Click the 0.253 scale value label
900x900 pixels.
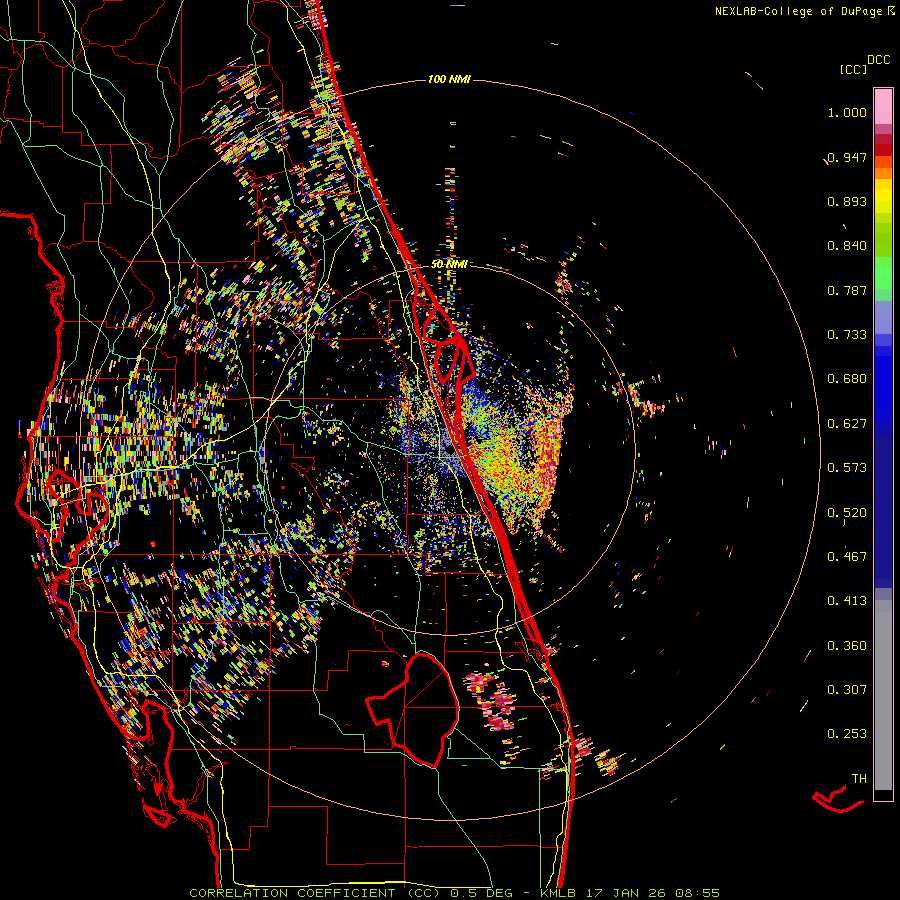coord(847,733)
